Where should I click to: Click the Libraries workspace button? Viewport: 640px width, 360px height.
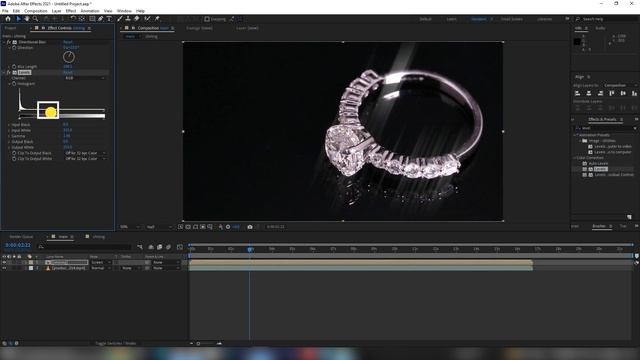[544, 19]
